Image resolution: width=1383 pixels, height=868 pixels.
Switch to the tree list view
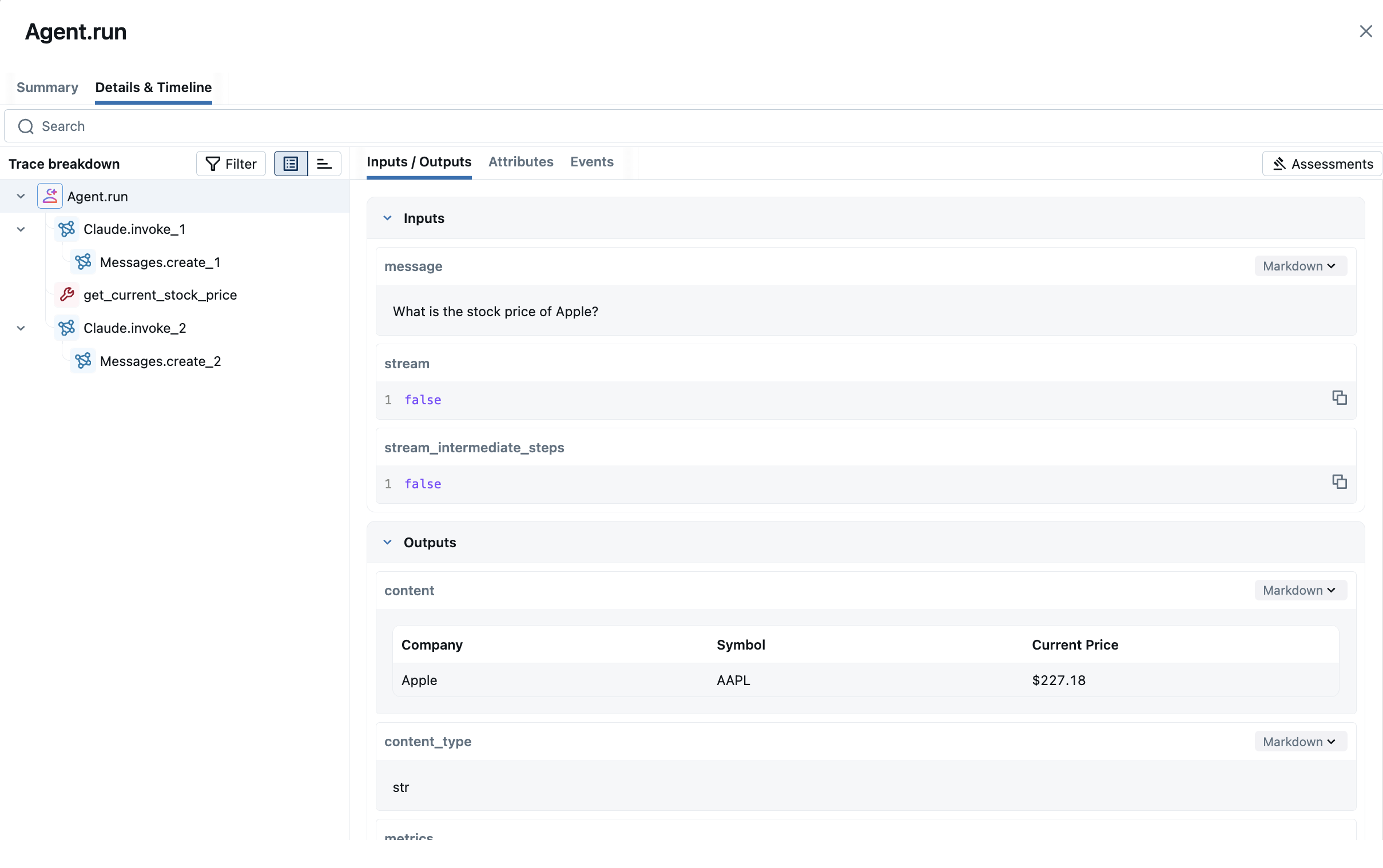tap(291, 164)
